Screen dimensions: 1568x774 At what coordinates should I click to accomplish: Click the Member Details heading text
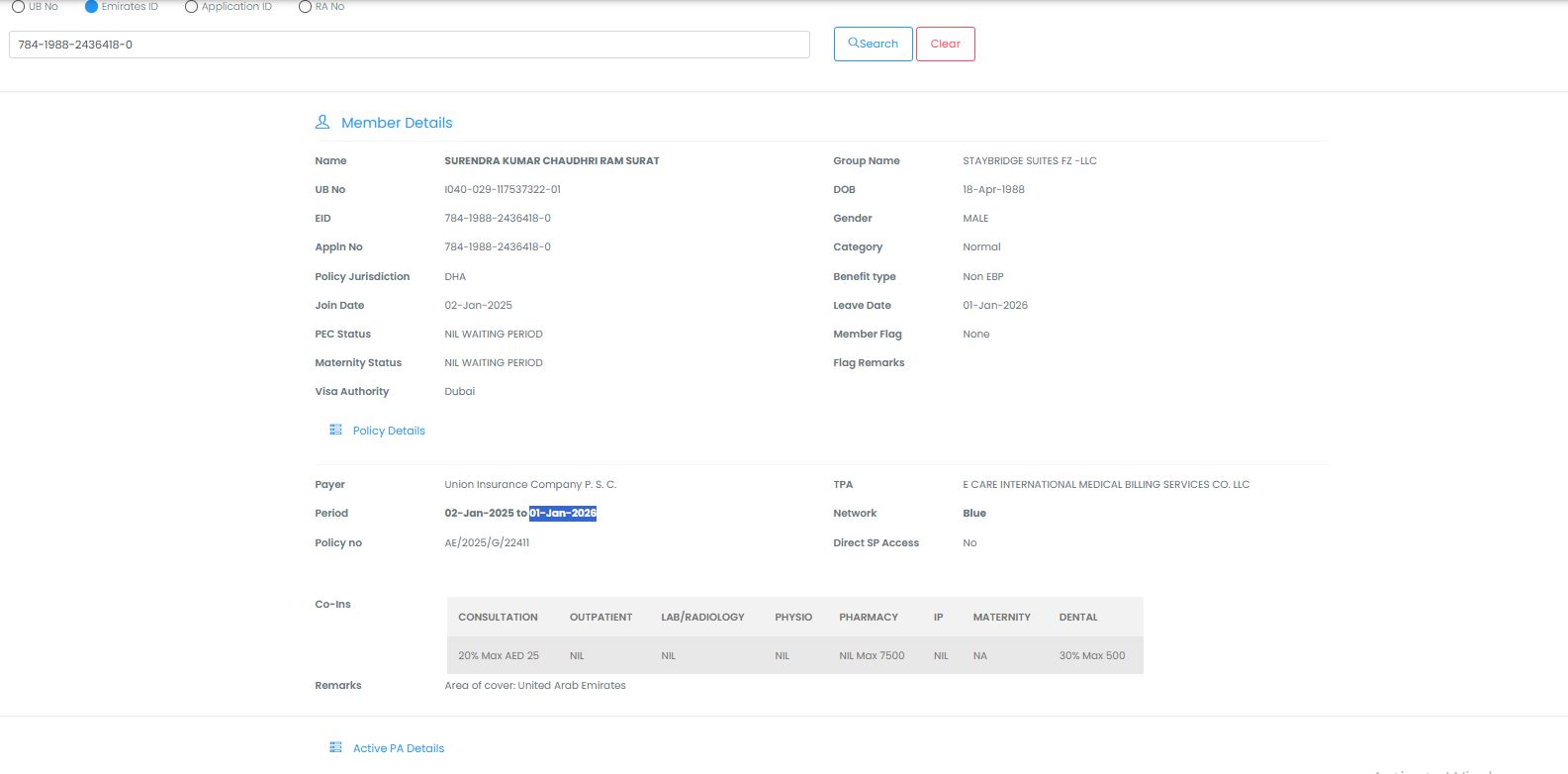(397, 123)
